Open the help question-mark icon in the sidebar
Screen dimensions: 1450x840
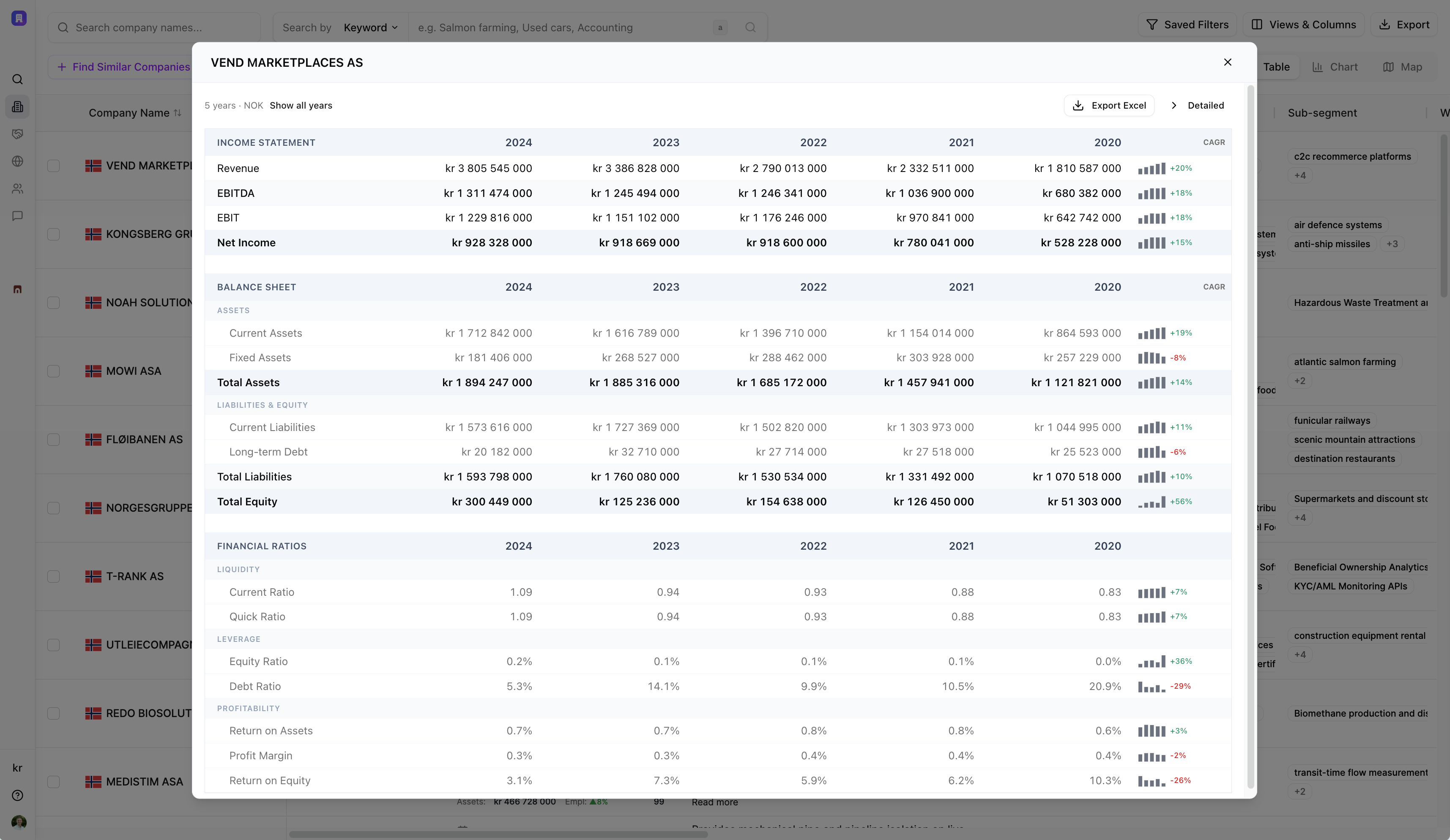tap(17, 795)
